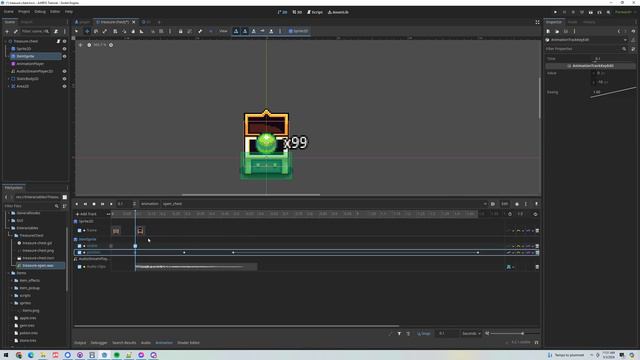
Task: Stop animation playback
Action: (94, 204)
